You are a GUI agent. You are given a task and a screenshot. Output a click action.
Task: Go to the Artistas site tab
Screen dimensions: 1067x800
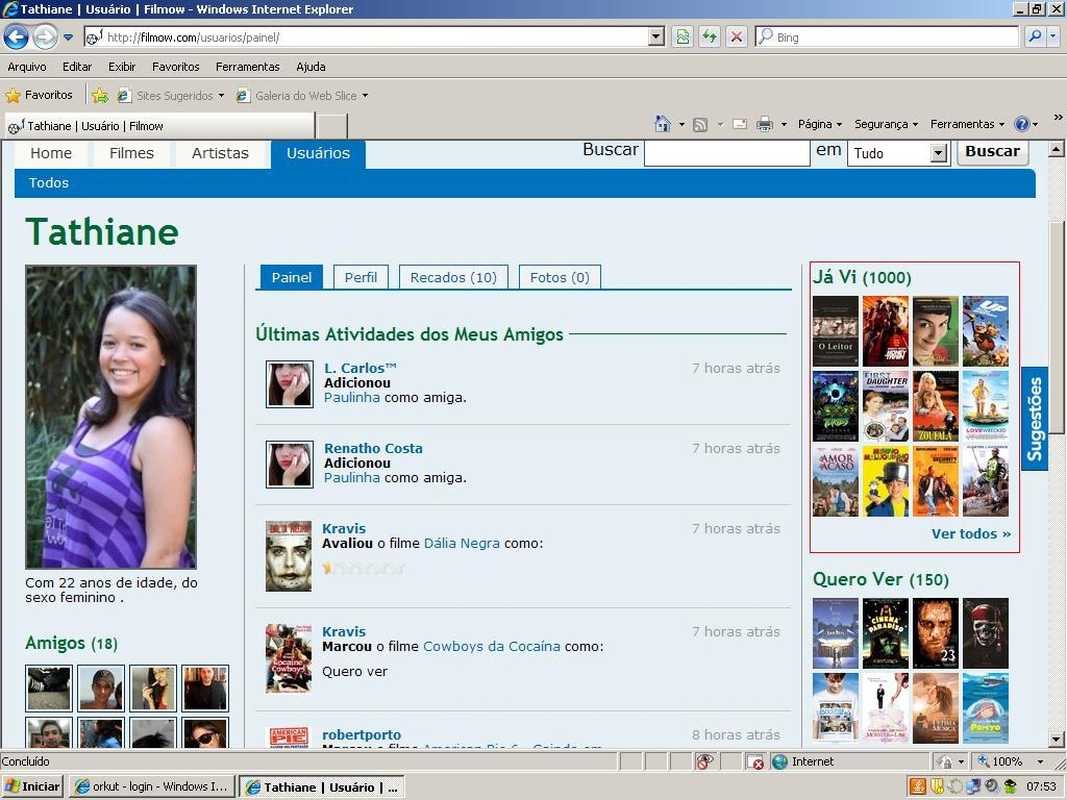point(220,154)
